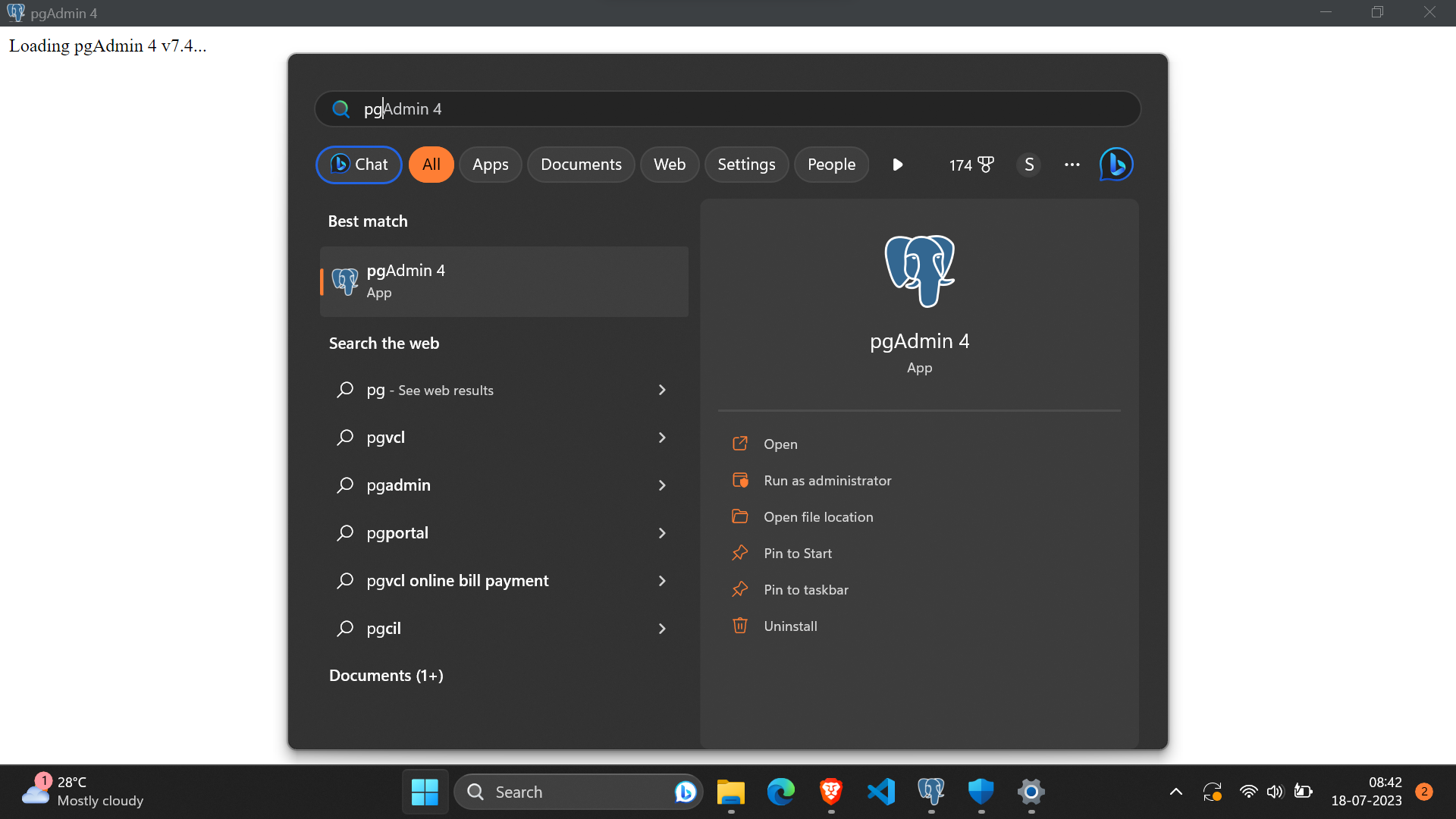This screenshot has height=819, width=1456.
Task: Open Visual Studio Code from taskbar
Action: click(x=881, y=792)
